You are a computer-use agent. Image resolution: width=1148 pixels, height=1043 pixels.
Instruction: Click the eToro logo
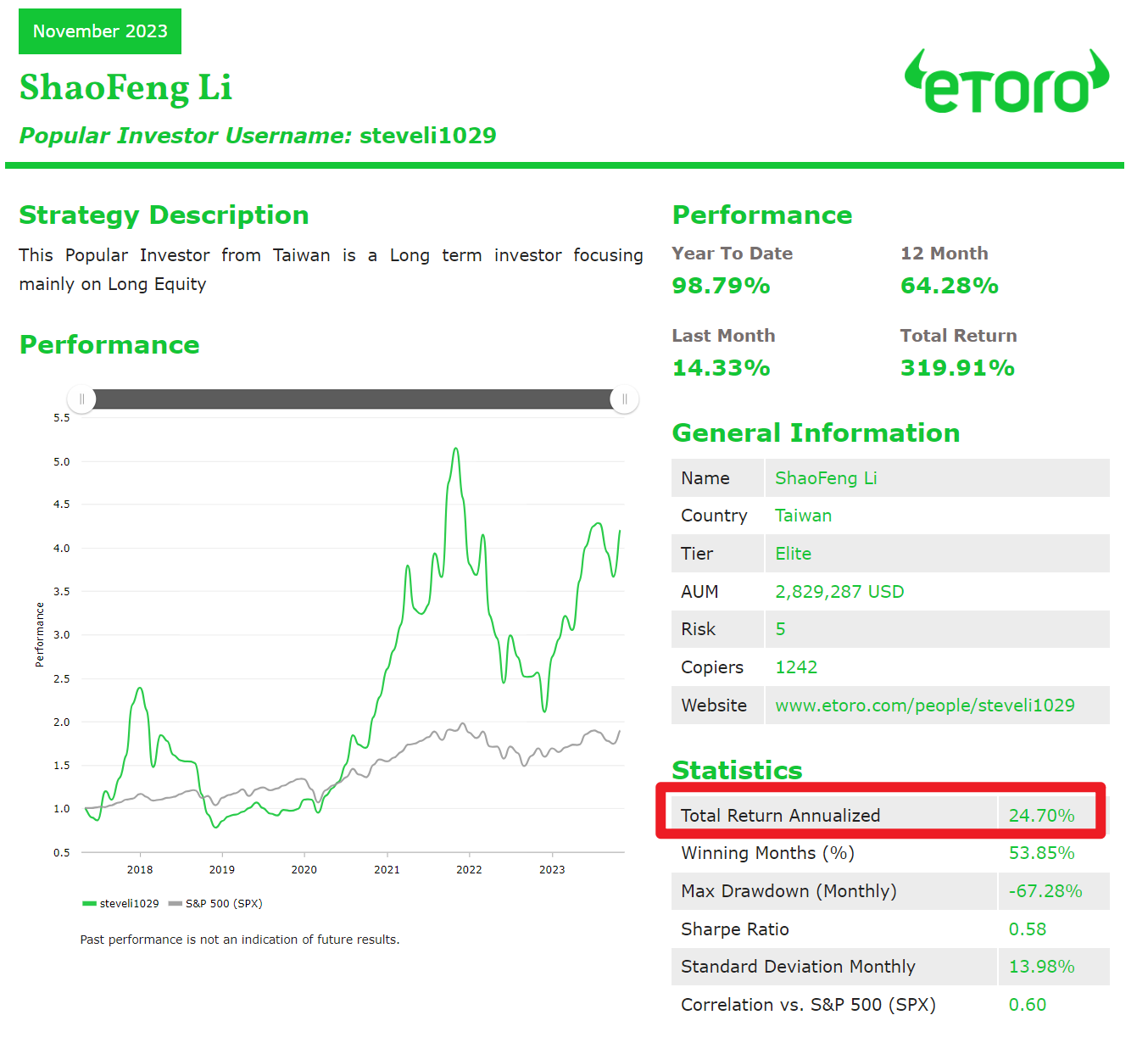point(1006,82)
